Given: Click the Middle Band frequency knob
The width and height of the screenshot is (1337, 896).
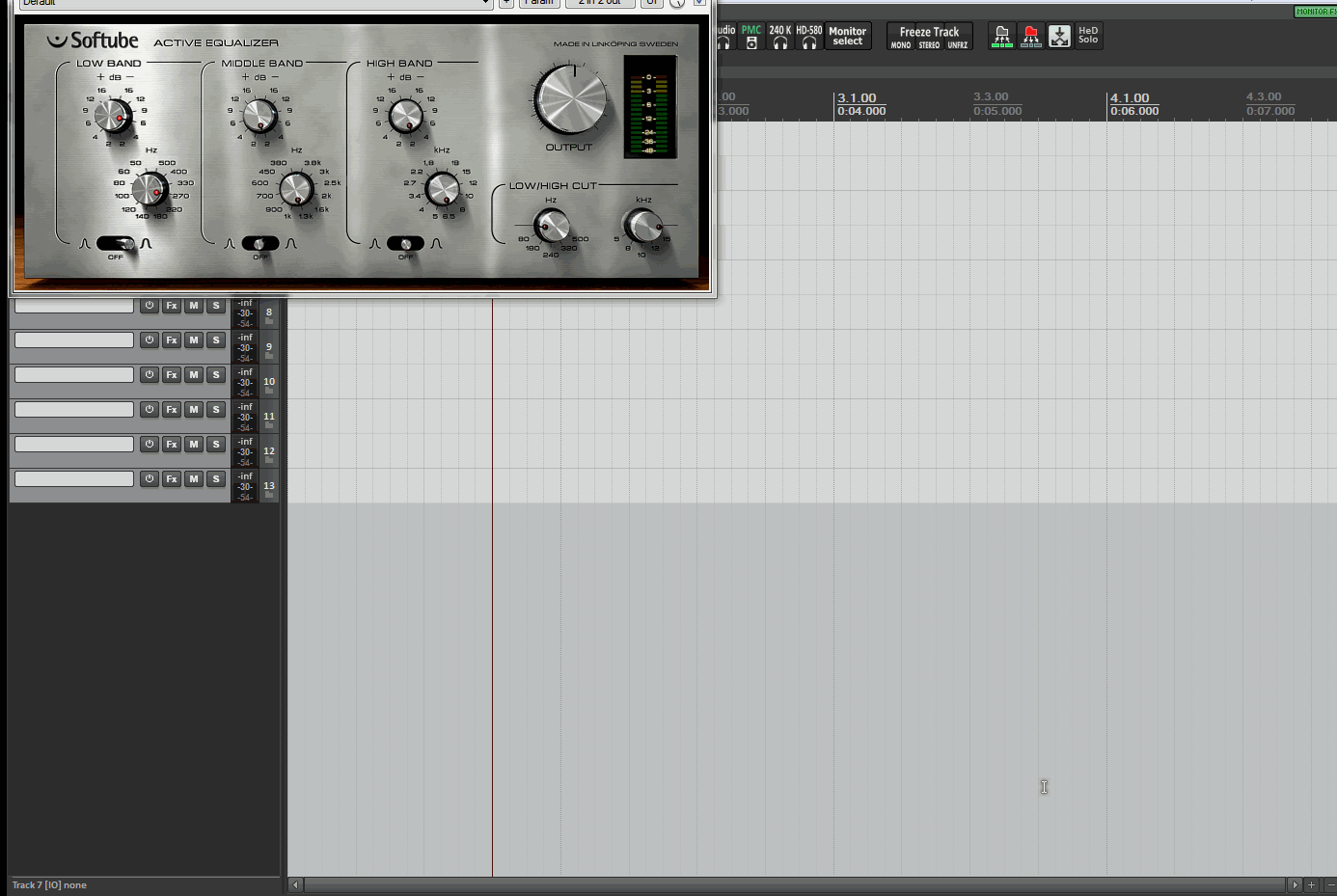Looking at the screenshot, I should (x=296, y=190).
